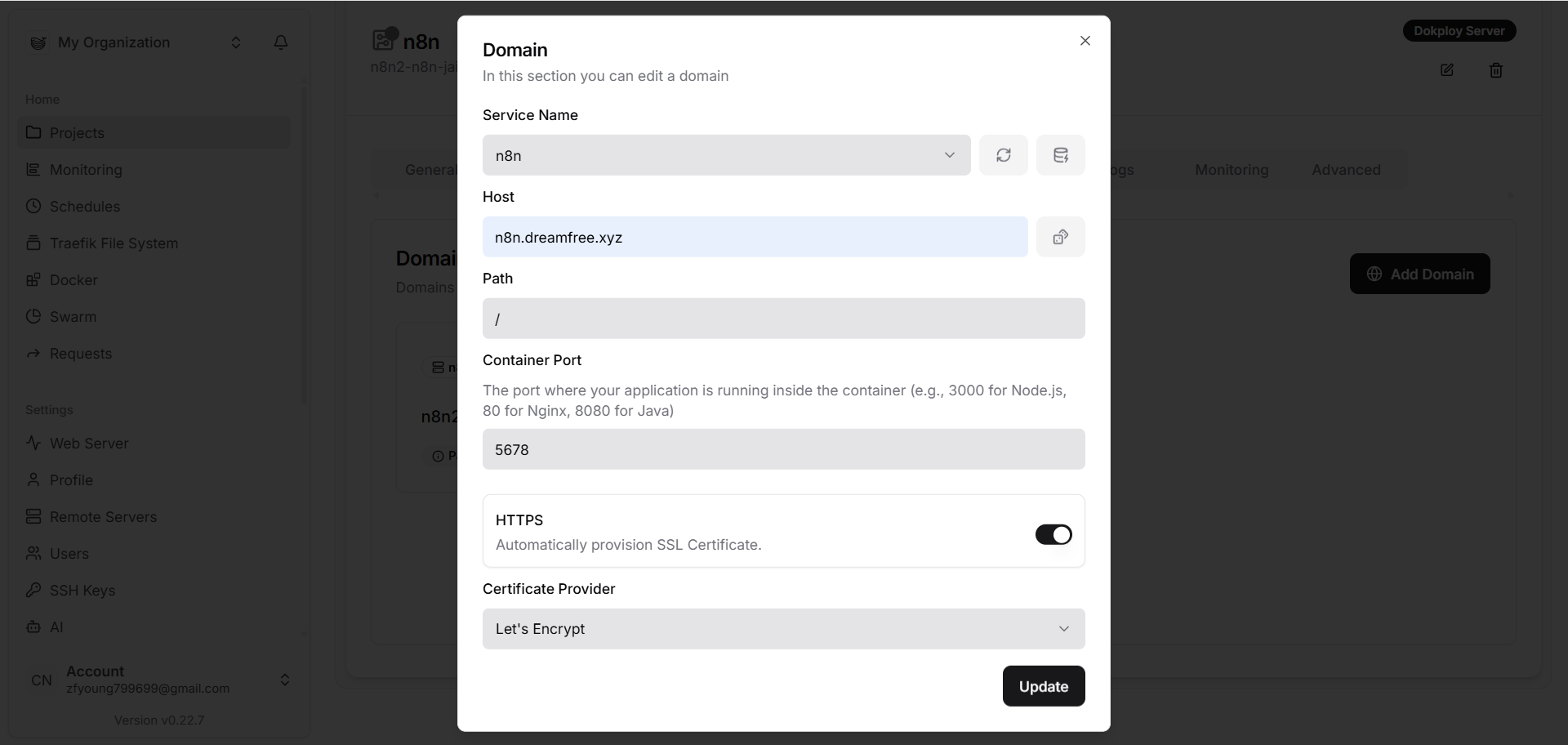Click the Schedules clock icon

tap(33, 206)
